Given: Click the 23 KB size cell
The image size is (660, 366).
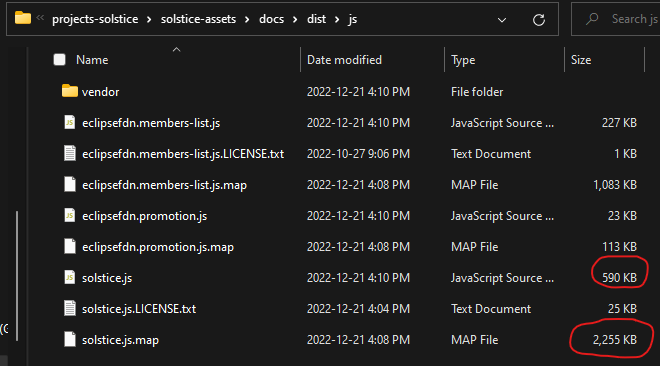Looking at the screenshot, I should [622, 216].
